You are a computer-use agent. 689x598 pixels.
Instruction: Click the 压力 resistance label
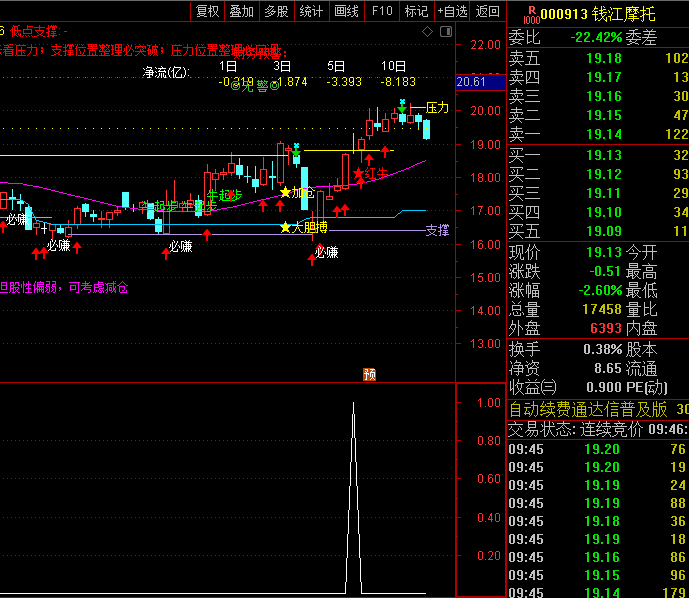coord(437,108)
